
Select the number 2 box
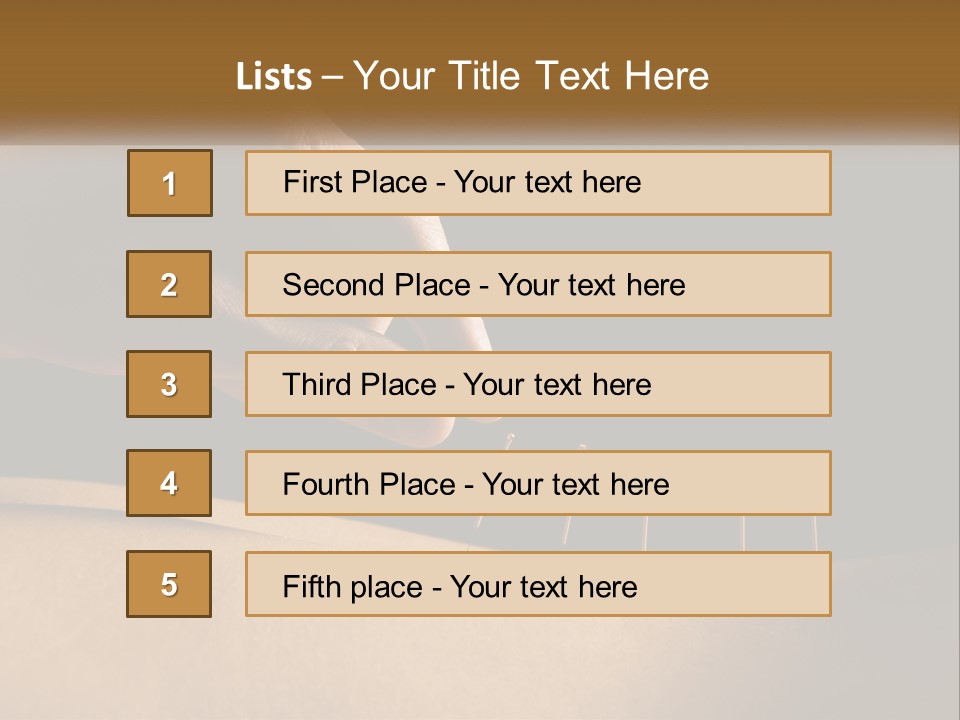click(169, 284)
